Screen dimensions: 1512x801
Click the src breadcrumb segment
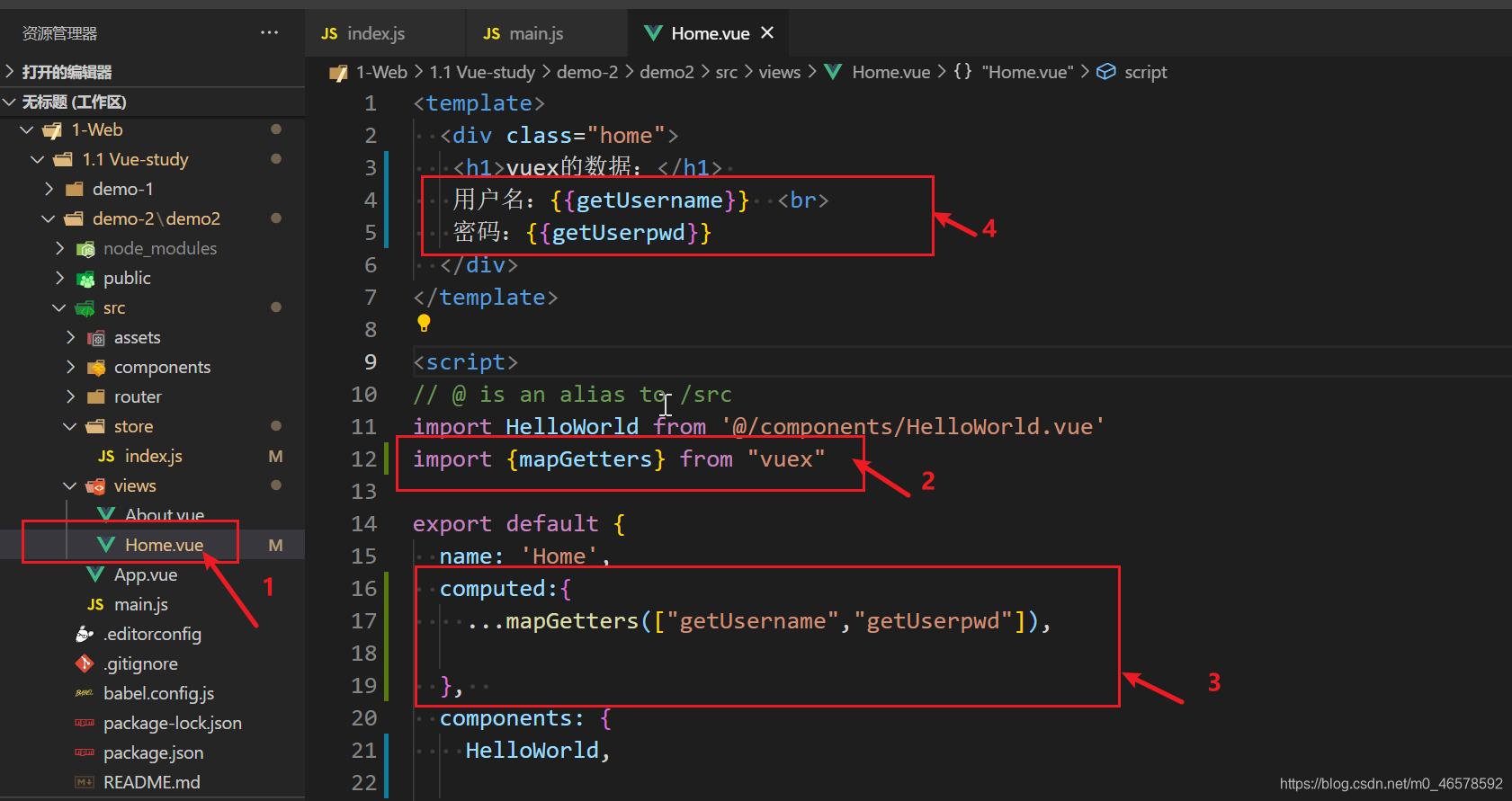click(x=727, y=72)
